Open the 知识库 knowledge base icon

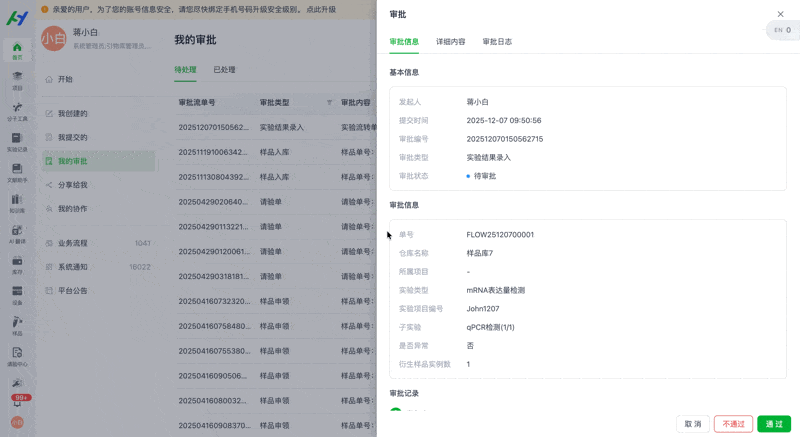[17, 203]
